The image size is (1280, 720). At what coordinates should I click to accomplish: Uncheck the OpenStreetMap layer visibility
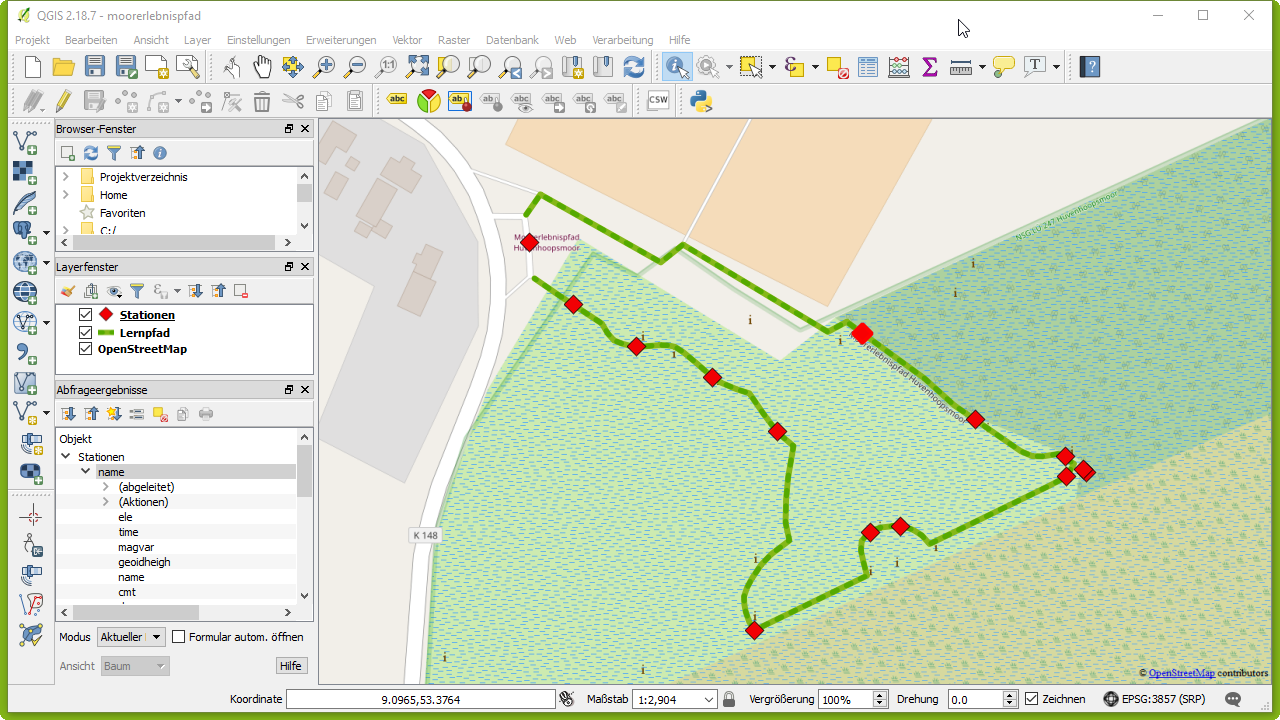(x=86, y=349)
